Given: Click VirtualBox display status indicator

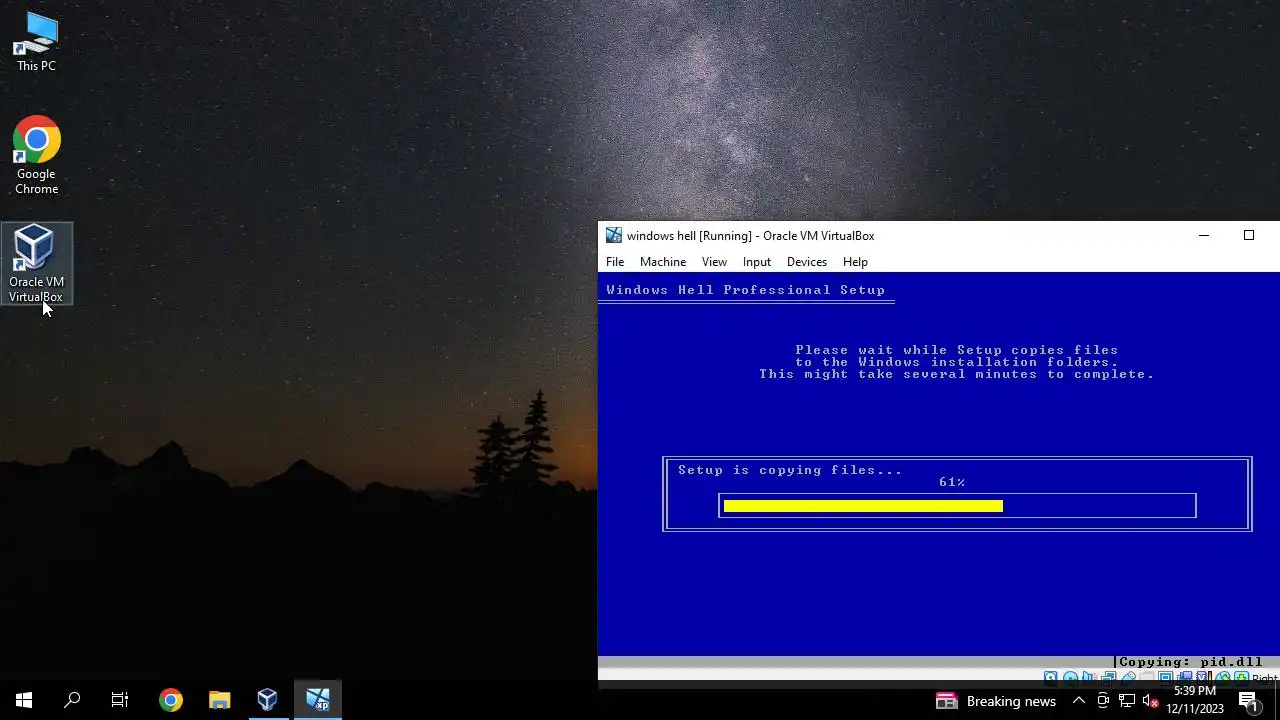Looking at the screenshot, I should [x=1166, y=676].
